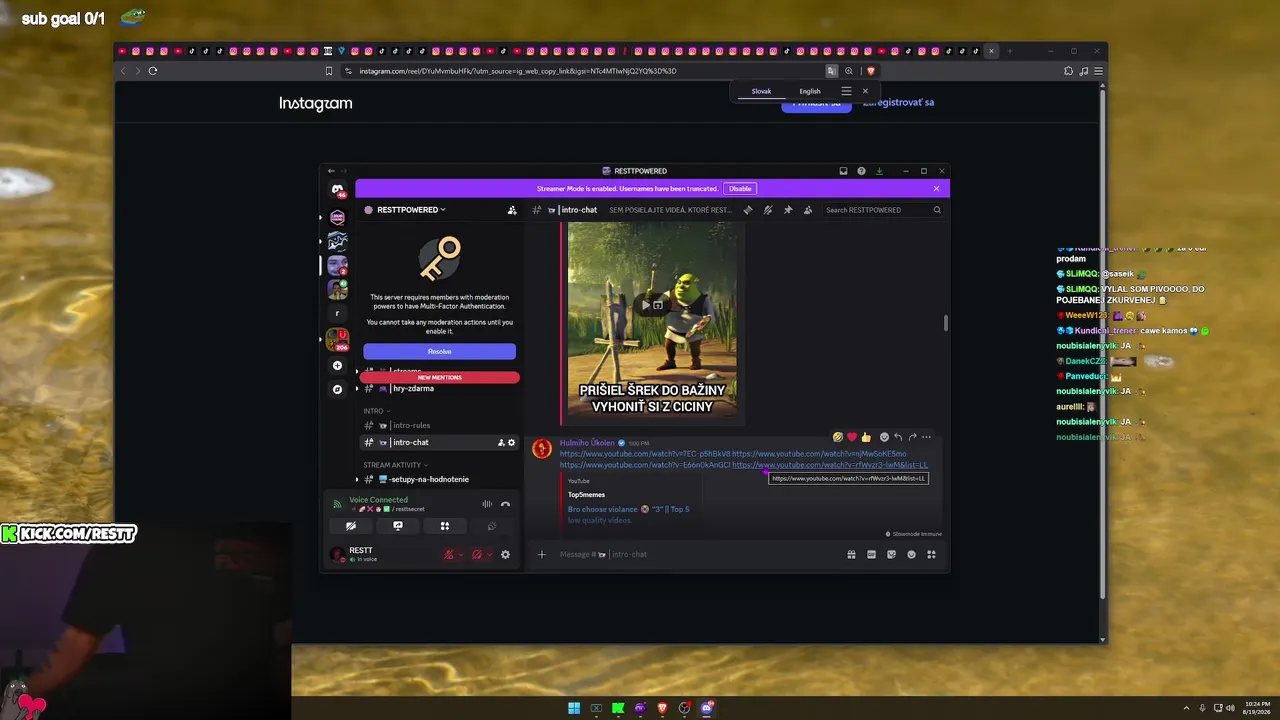The height and width of the screenshot is (720, 1280).
Task: Add red heart reaction to message
Action: coord(852,437)
